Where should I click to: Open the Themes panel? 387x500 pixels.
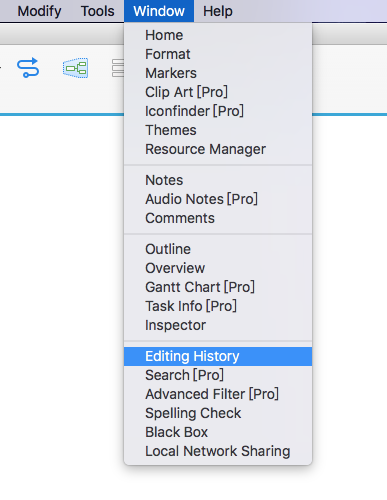(x=218, y=130)
